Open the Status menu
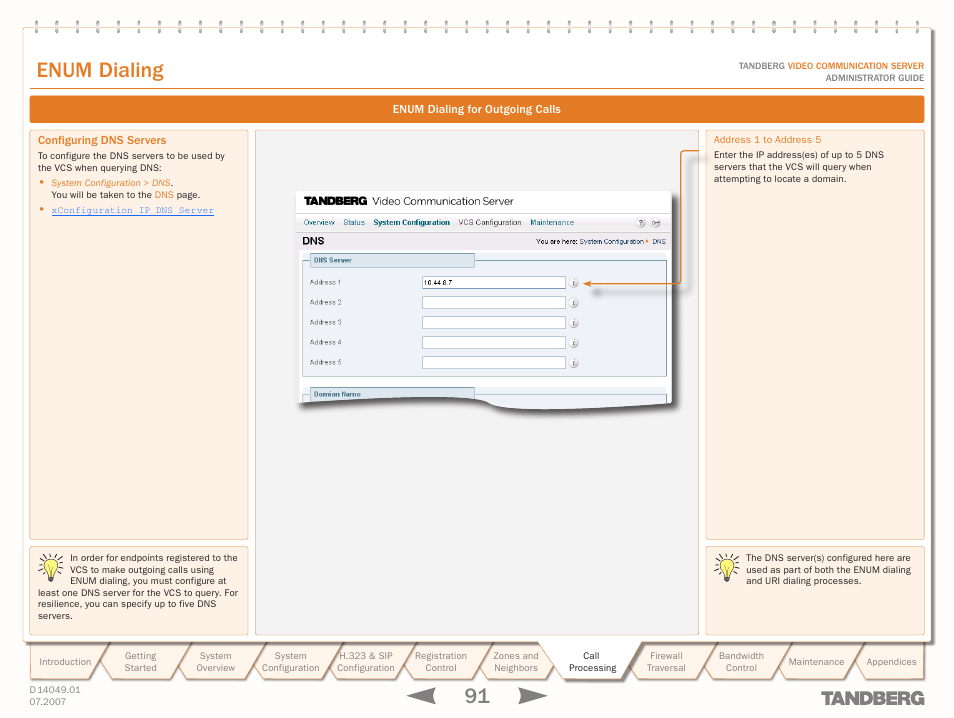 pyautogui.click(x=354, y=223)
